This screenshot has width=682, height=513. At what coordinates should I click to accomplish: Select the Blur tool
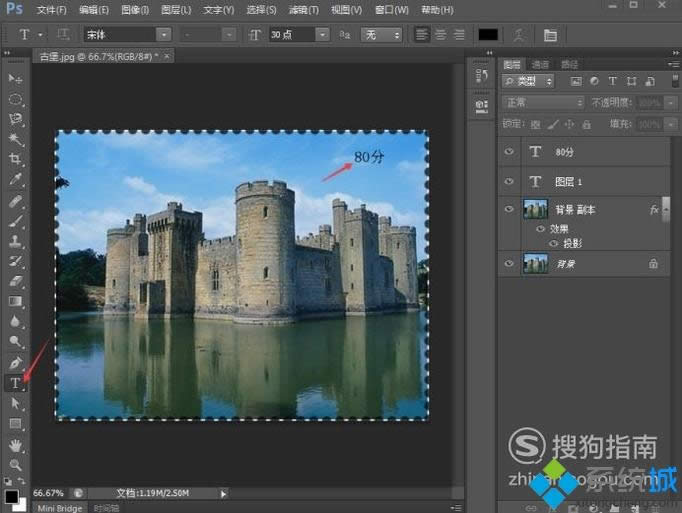coord(15,321)
